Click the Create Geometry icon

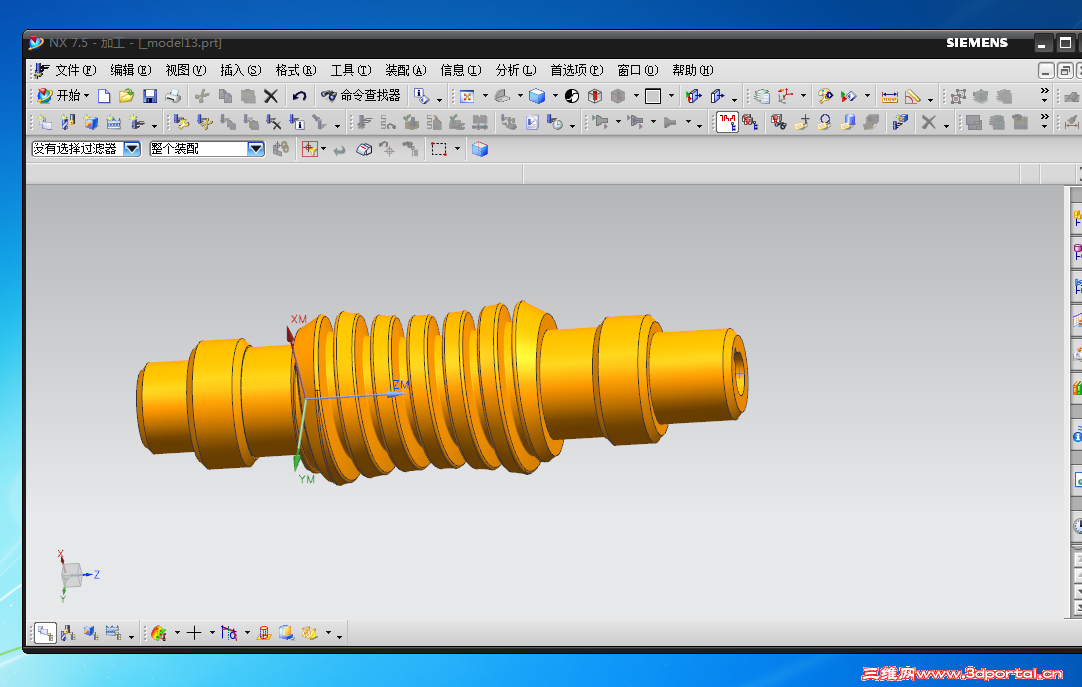coord(90,123)
